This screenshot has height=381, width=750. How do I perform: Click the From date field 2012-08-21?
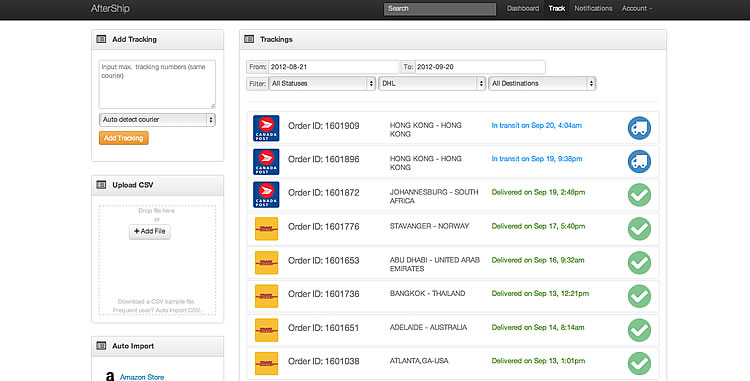click(333, 67)
